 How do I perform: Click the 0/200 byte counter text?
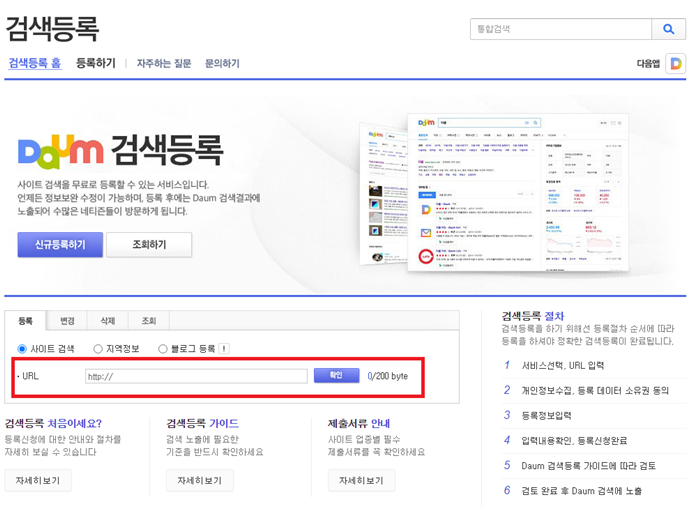[x=388, y=376]
